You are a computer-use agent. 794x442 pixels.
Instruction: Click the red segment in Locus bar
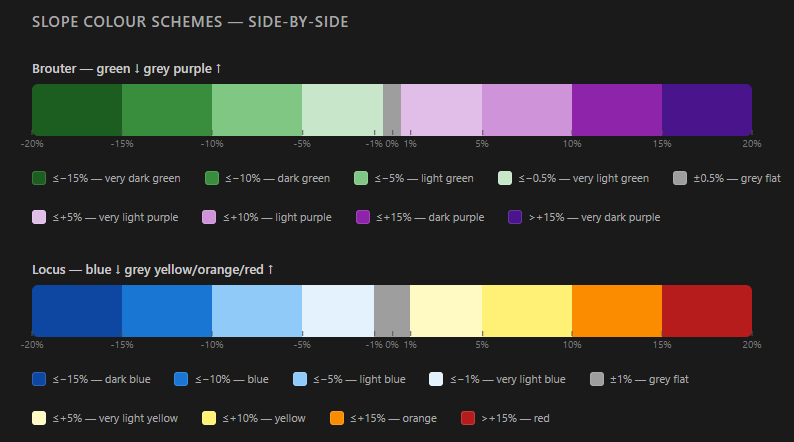coord(707,311)
